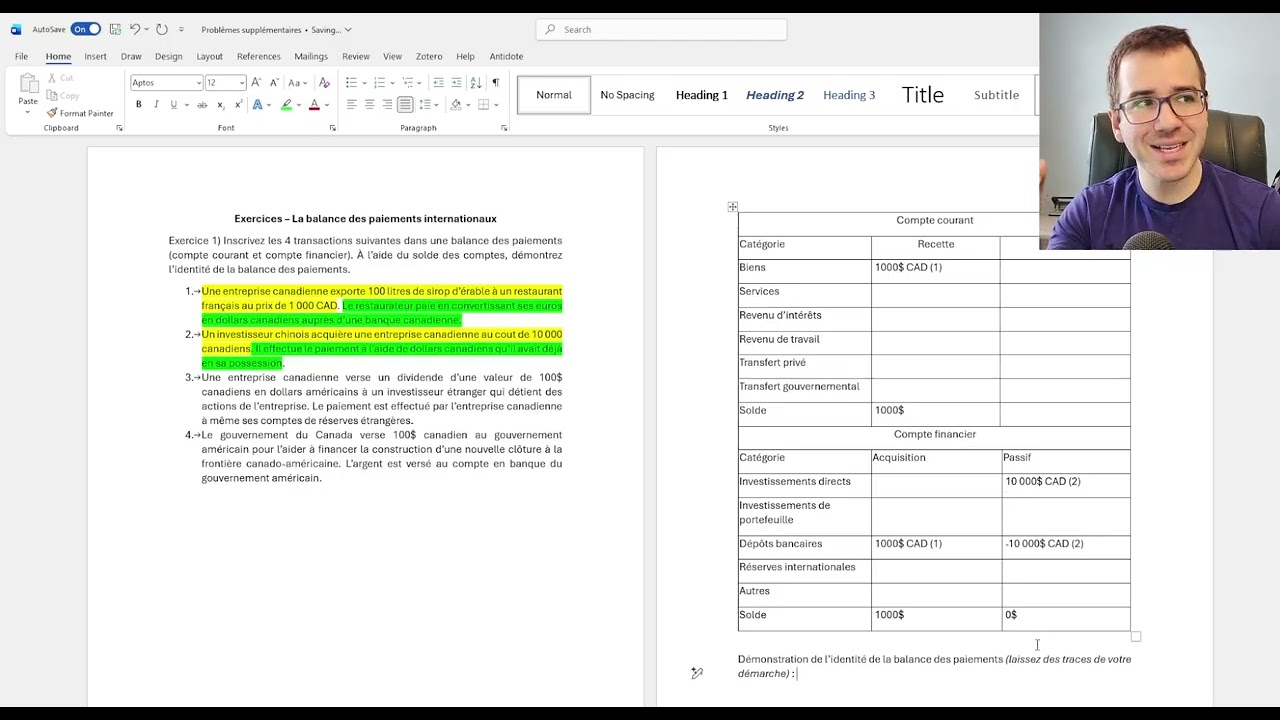The width and height of the screenshot is (1280, 720).
Task: Apply the Normal style
Action: click(x=554, y=95)
